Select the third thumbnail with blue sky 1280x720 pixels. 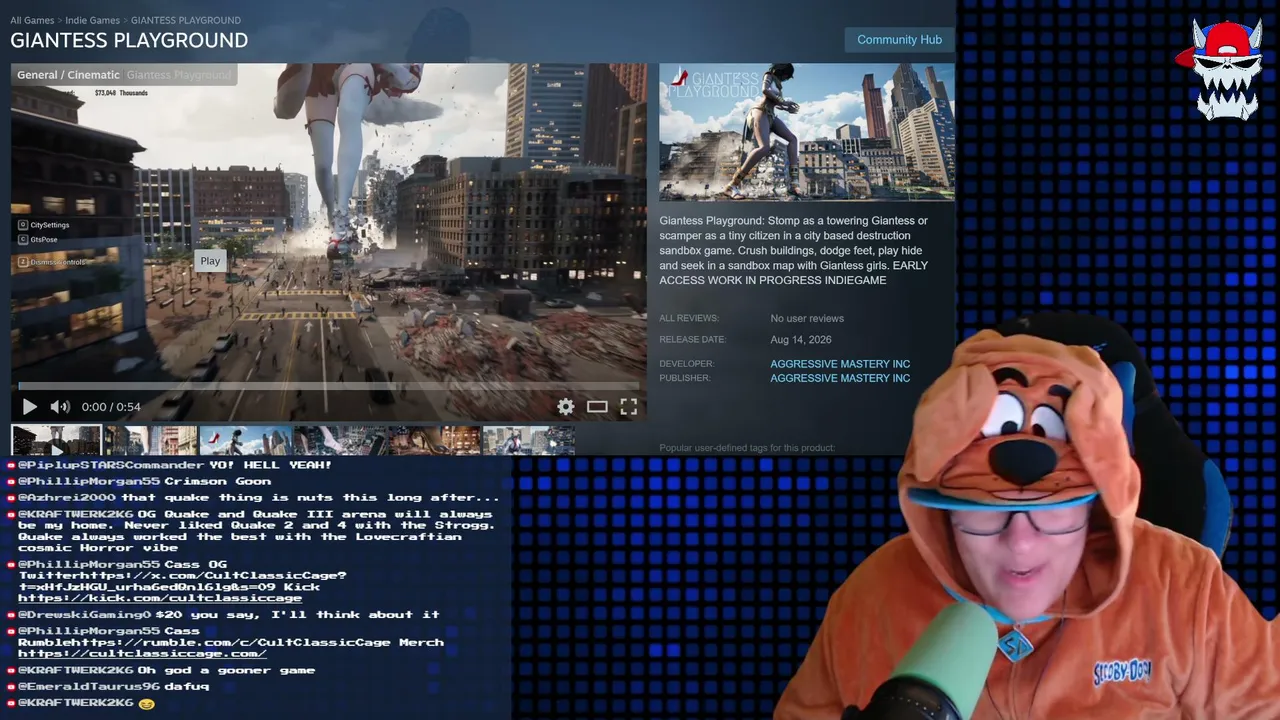click(x=245, y=440)
